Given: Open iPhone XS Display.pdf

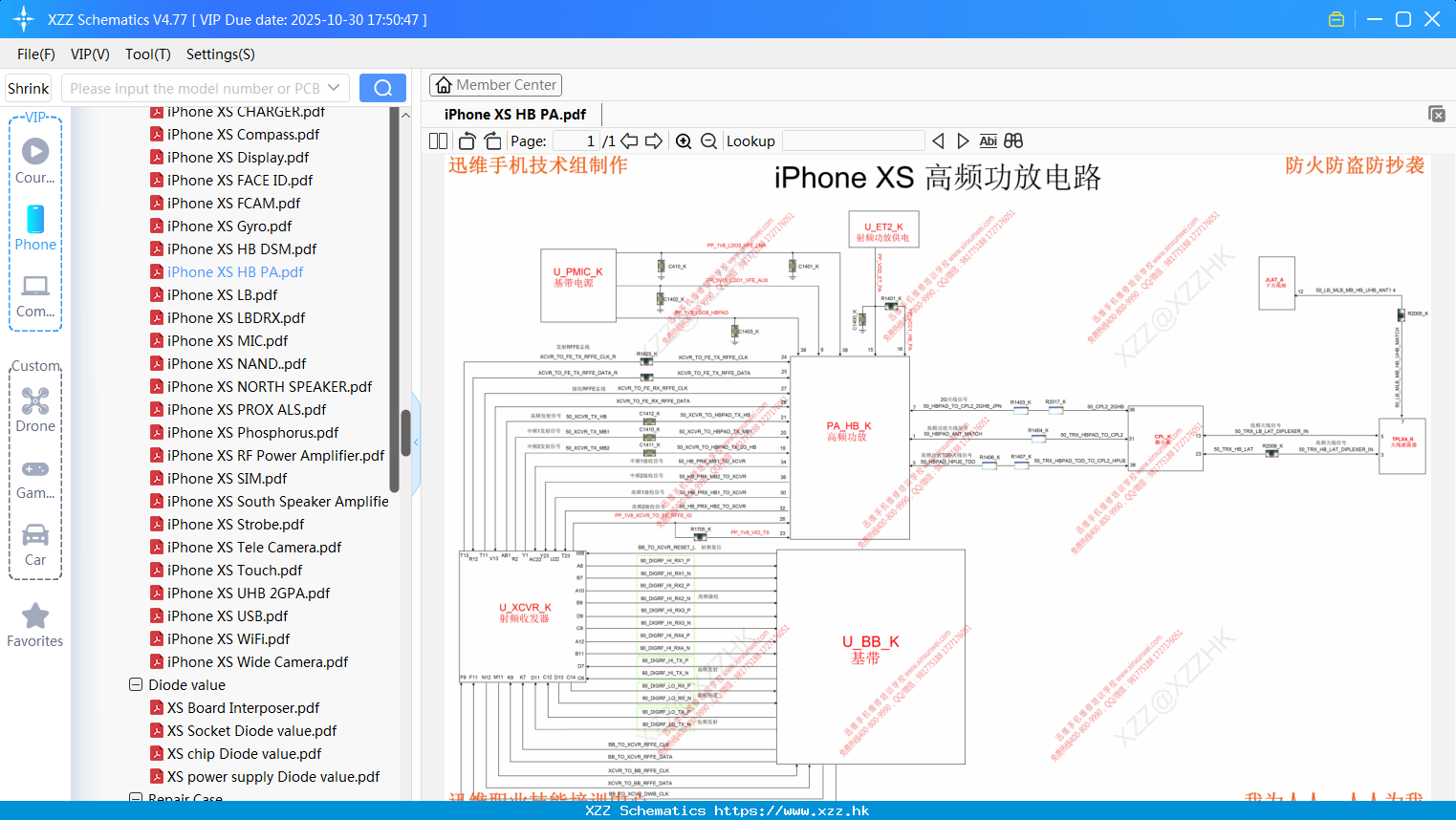Looking at the screenshot, I should coord(238,157).
